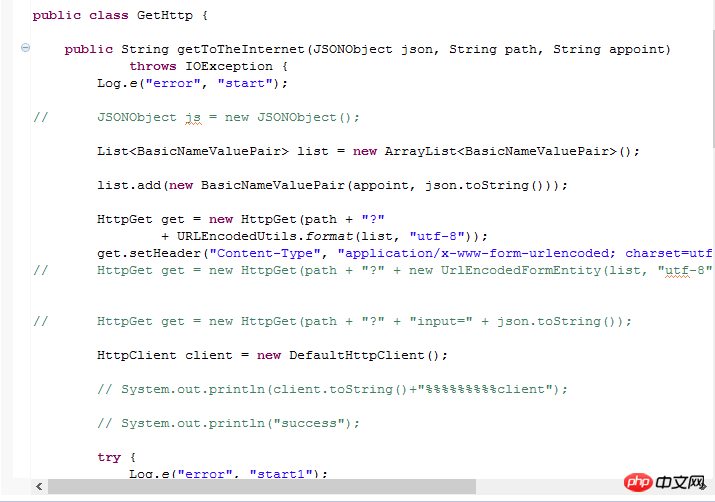
Task: Click the commented println("success") line
Action: 228,424
